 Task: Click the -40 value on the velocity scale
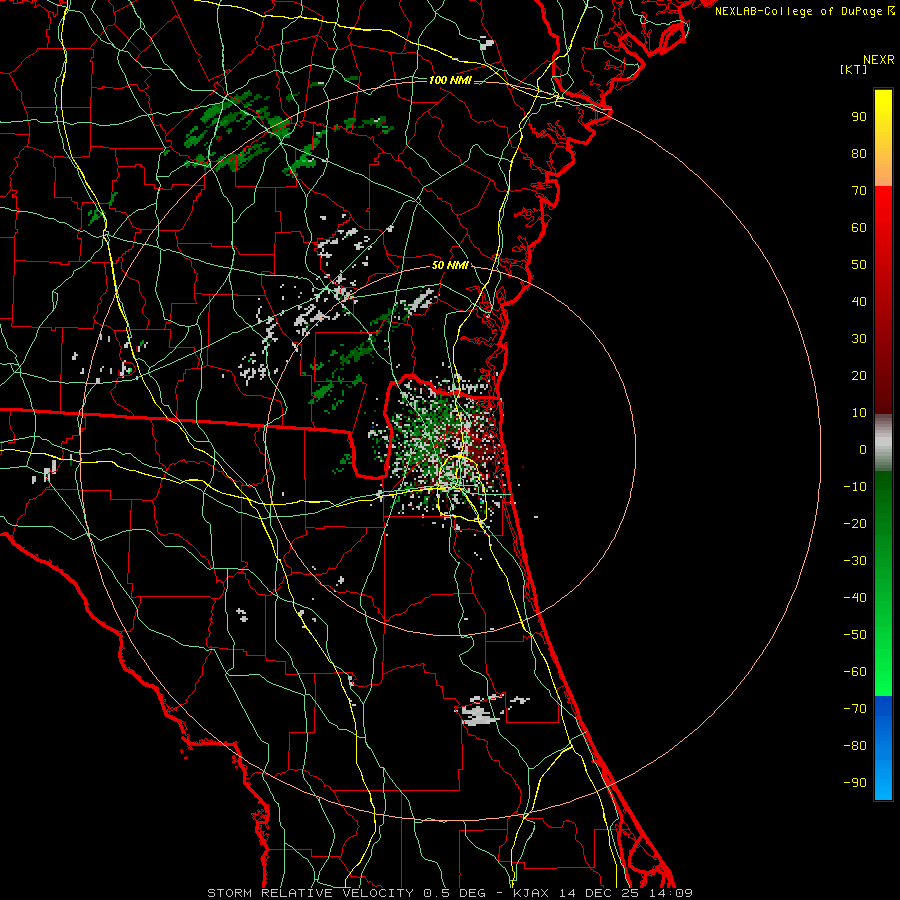pyautogui.click(x=855, y=598)
